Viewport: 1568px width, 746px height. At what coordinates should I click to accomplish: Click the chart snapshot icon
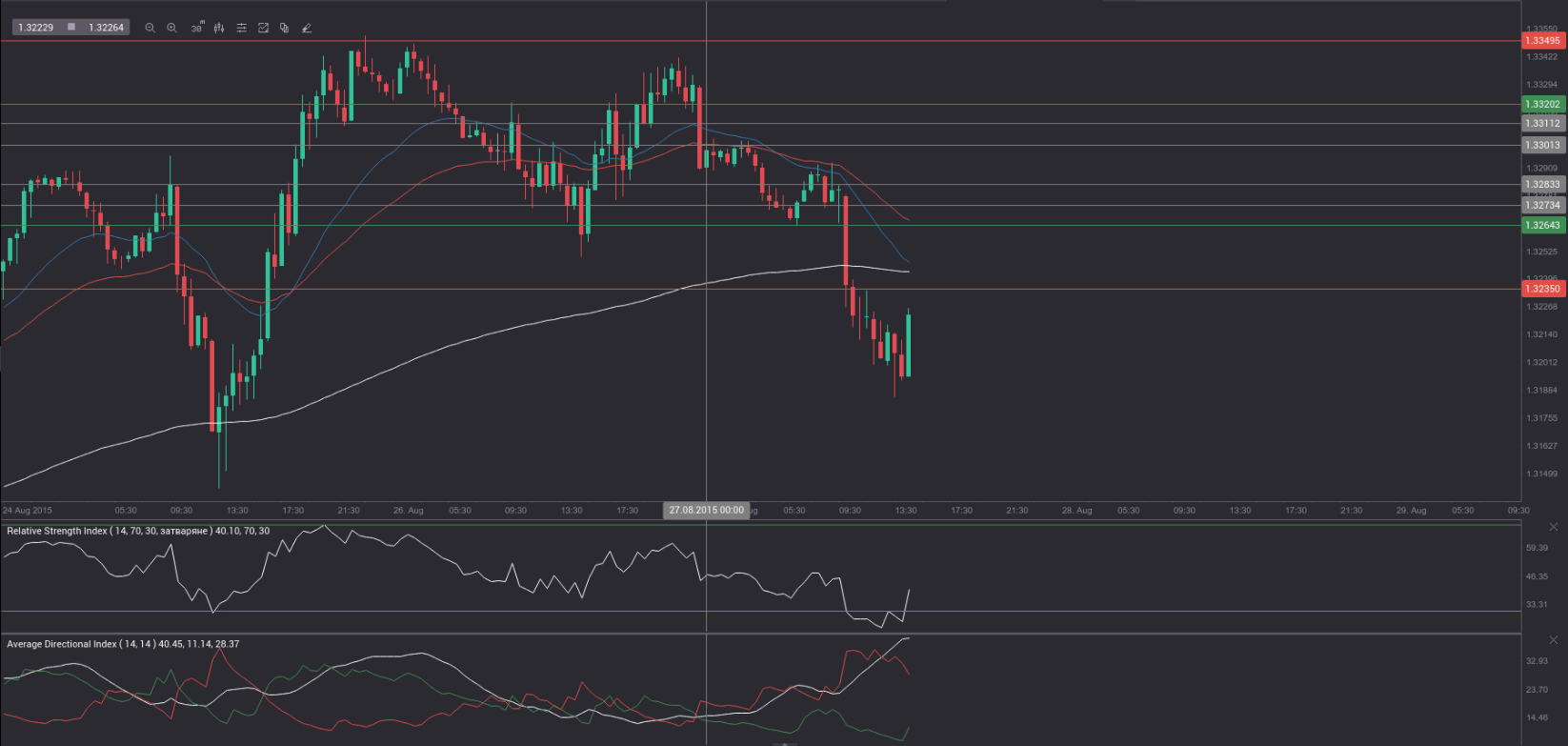(263, 28)
